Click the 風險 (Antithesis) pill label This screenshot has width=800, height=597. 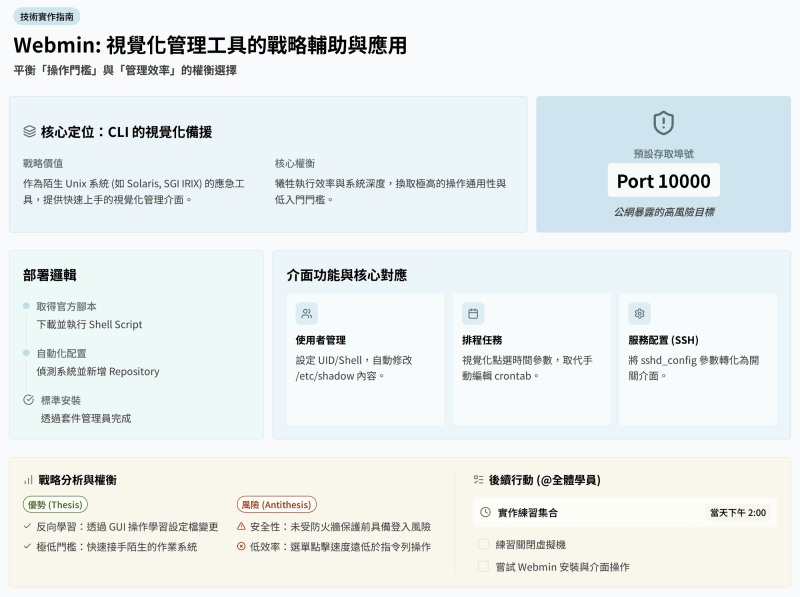[277, 505]
